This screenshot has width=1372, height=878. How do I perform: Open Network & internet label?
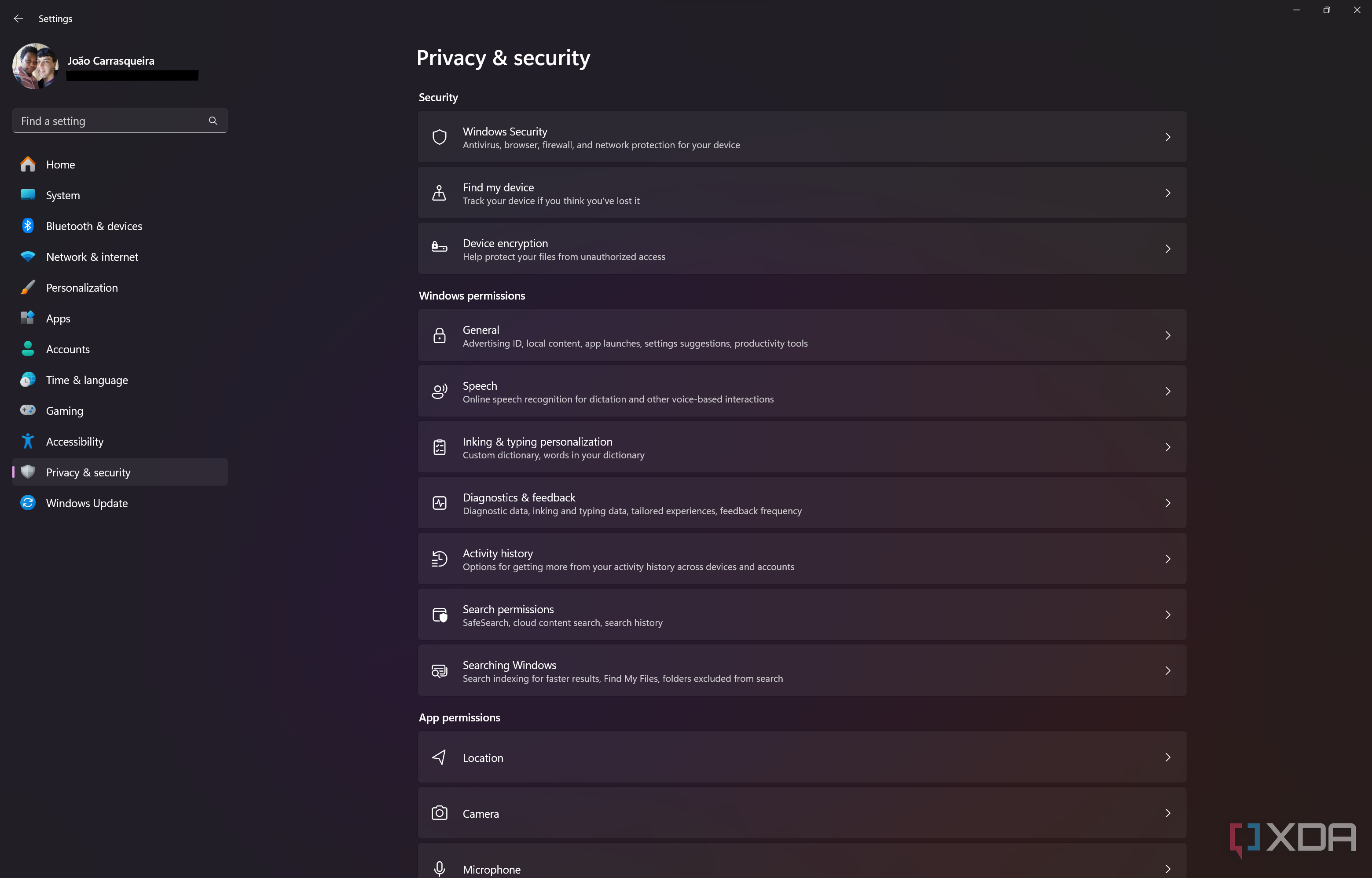(92, 256)
